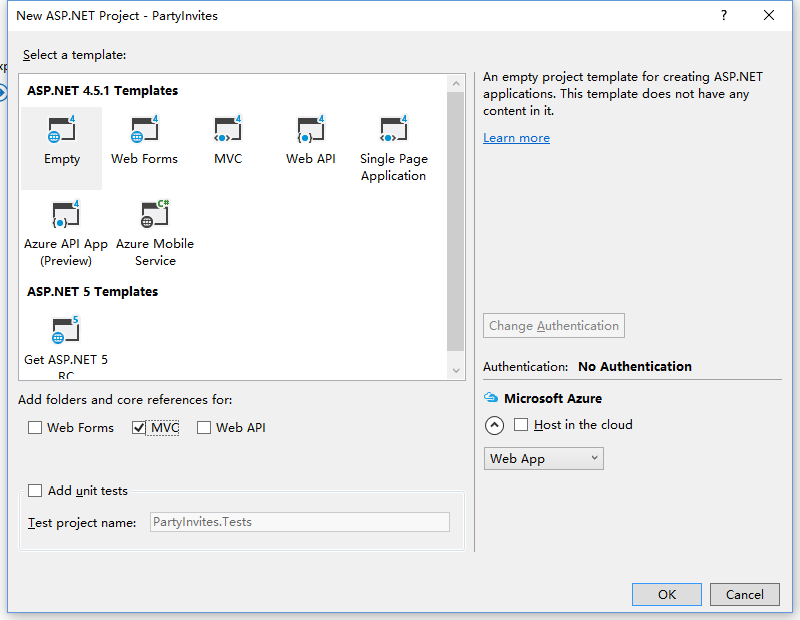Click the No Authentication status text
This screenshot has height=620, width=800.
(x=635, y=366)
